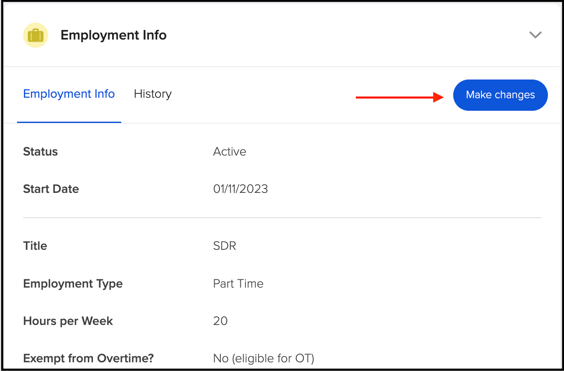Screen dimensions: 564x371
Task: Click the Exempt from Overtime? label
Action: (x=88, y=358)
